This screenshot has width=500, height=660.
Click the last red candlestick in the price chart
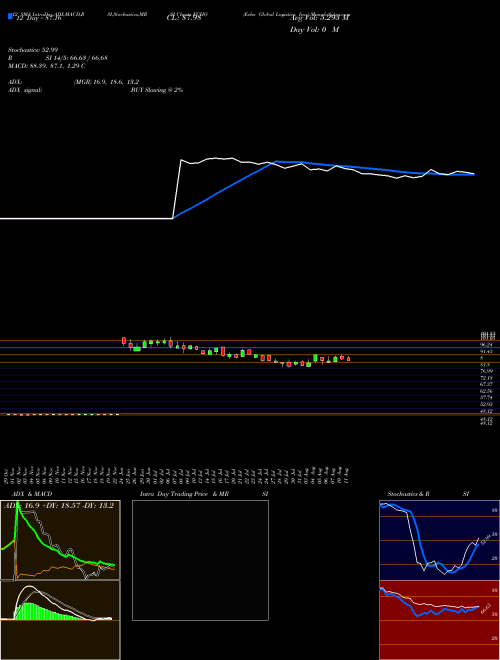[x=348, y=359]
